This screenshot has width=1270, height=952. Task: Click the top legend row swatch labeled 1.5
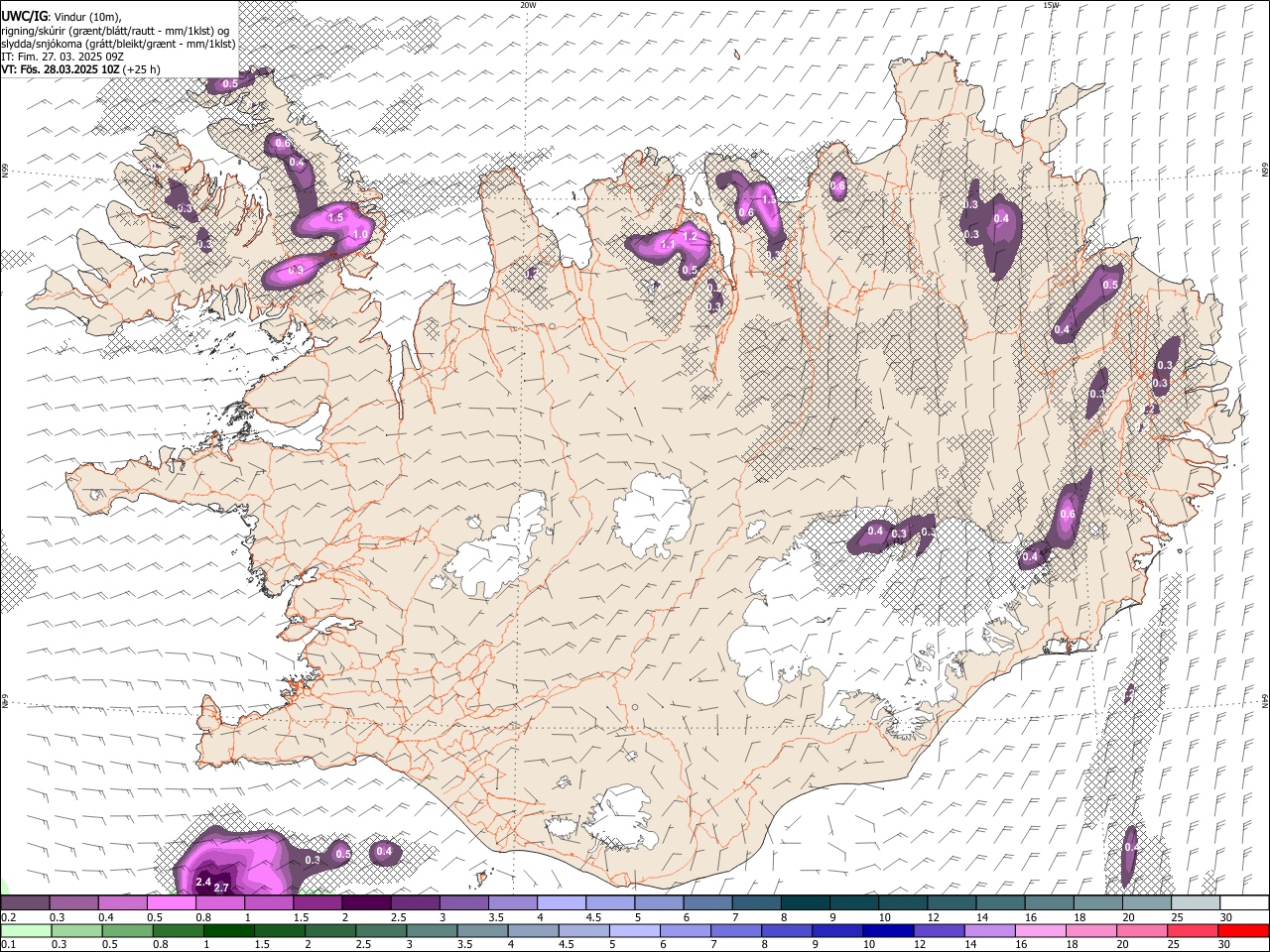click(317, 903)
